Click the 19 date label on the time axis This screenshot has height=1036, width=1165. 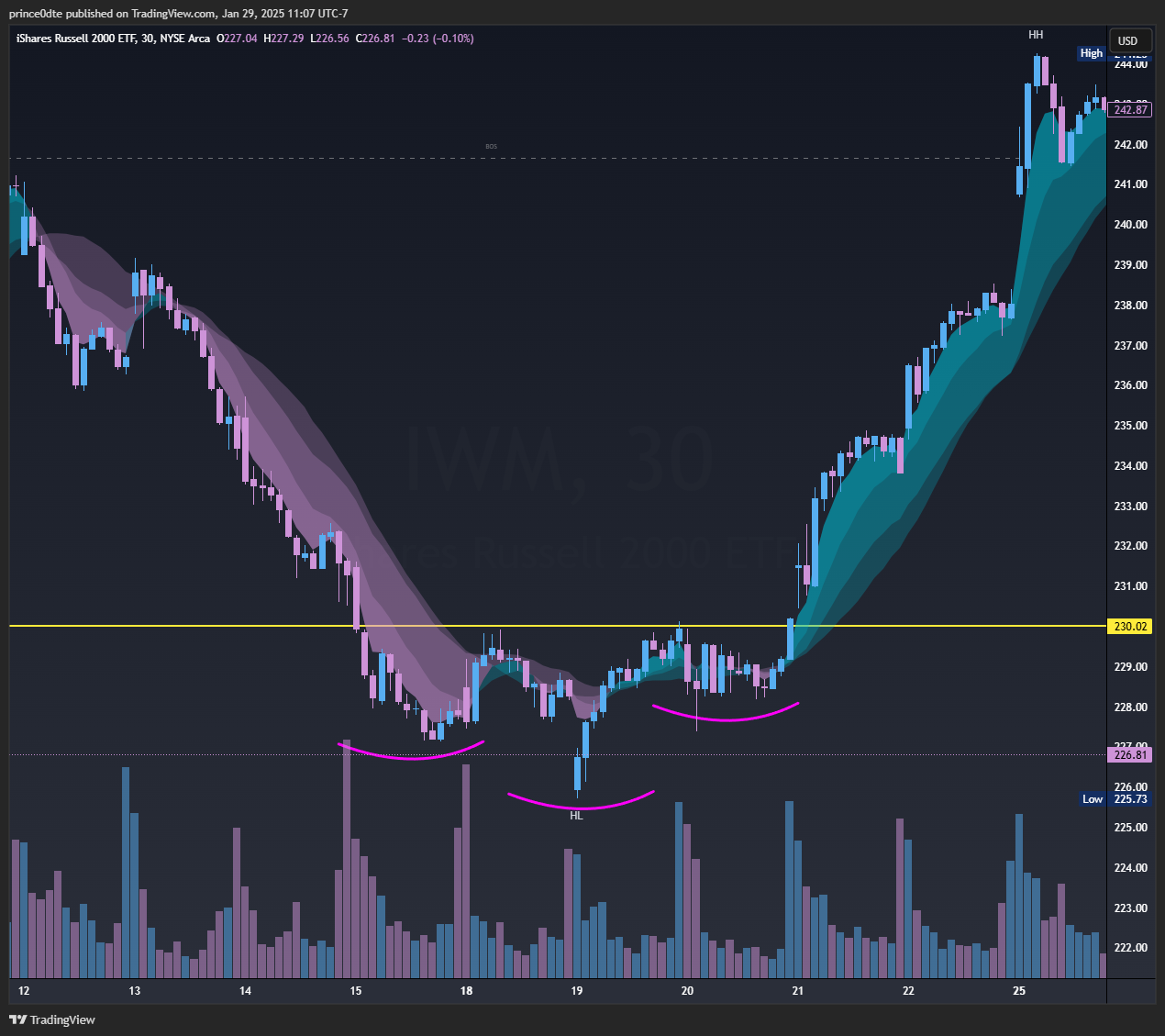(x=577, y=991)
